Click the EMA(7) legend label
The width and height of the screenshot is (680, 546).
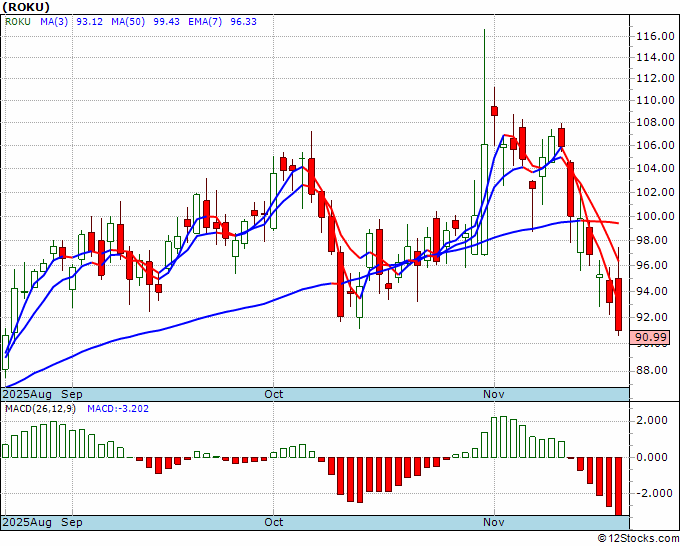point(205,22)
